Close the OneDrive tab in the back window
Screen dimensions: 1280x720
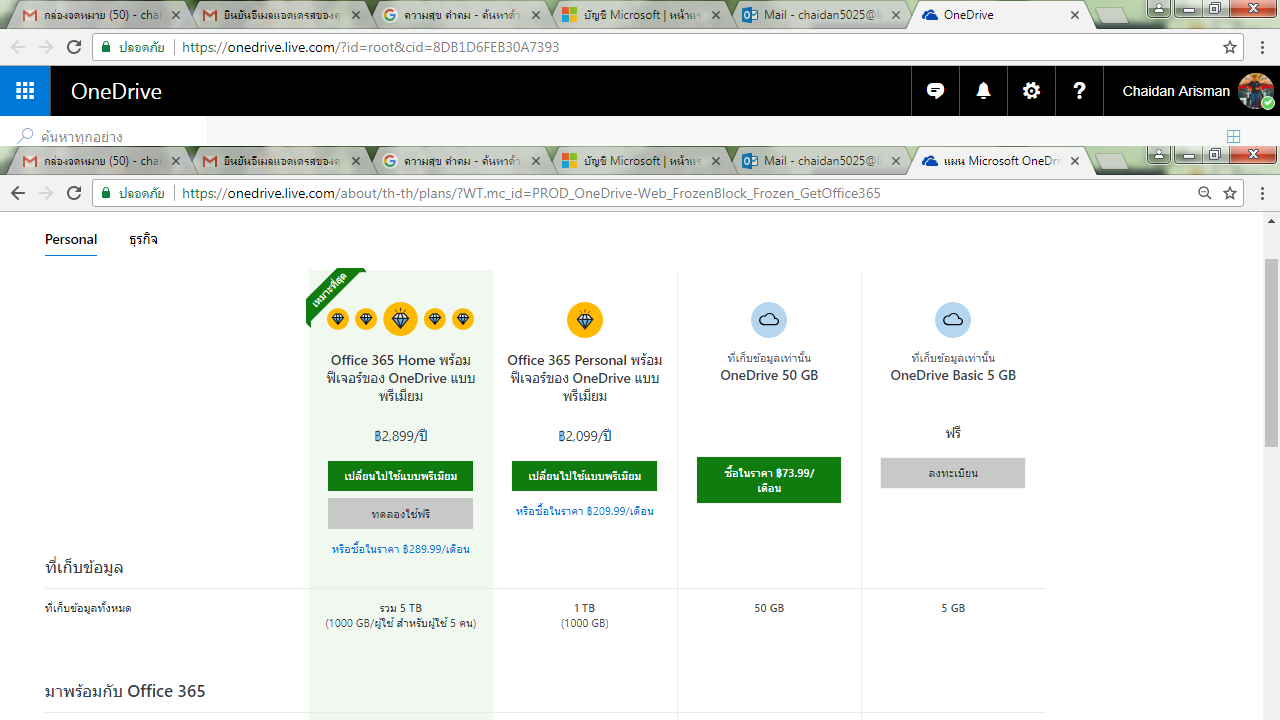1075,15
